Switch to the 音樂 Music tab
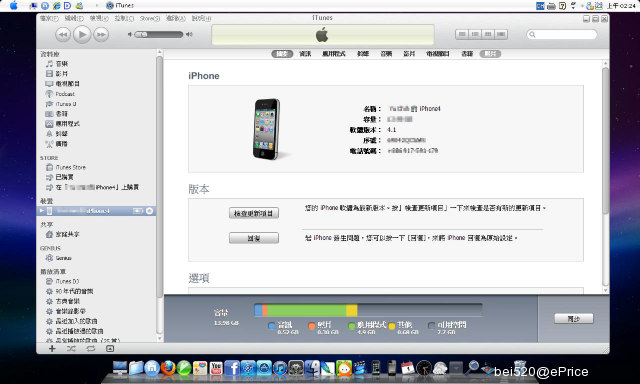Image resolution: width=640 pixels, height=384 pixels. [x=386, y=54]
